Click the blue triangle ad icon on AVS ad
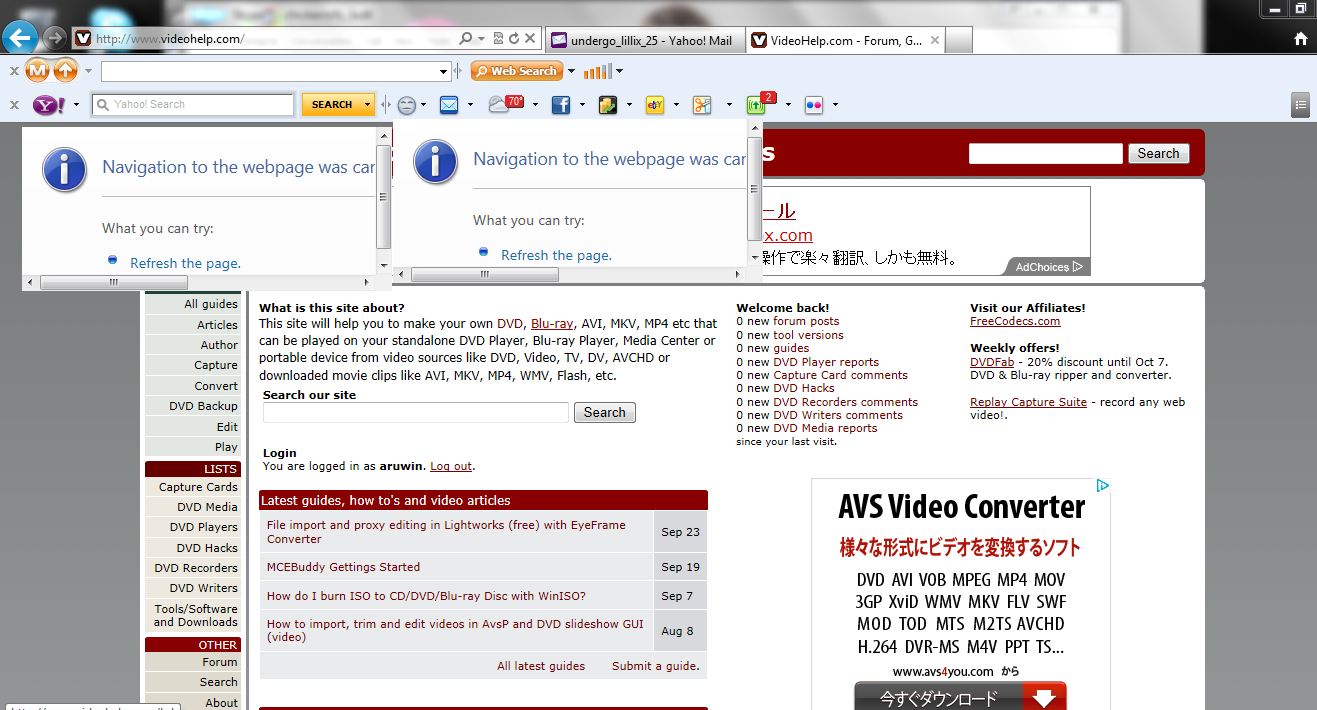This screenshot has width=1317, height=710. click(x=1101, y=486)
